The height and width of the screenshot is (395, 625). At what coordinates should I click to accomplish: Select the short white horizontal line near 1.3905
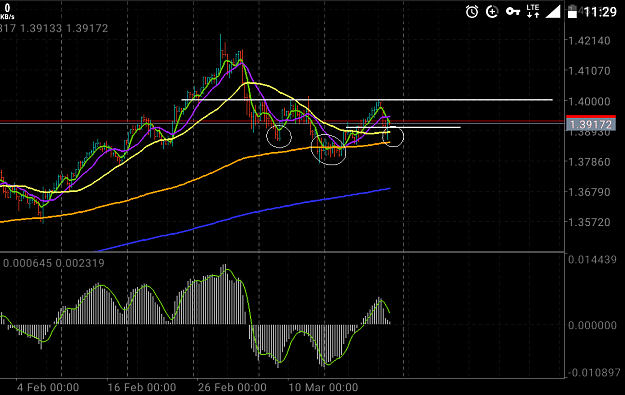(403, 128)
